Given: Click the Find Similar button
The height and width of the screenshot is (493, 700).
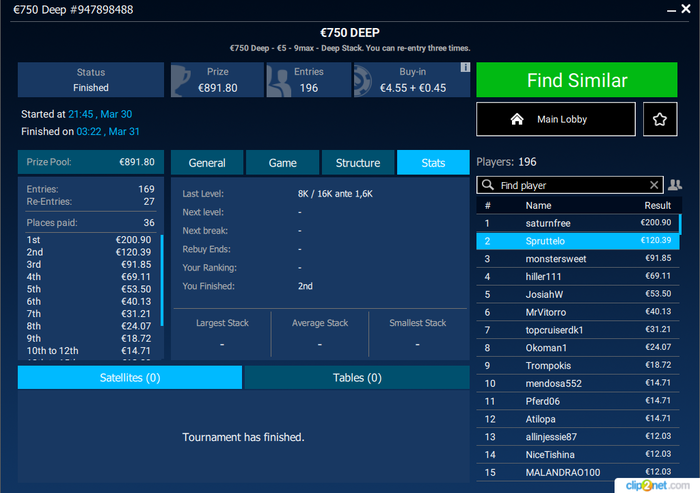Looking at the screenshot, I should coord(577,80).
